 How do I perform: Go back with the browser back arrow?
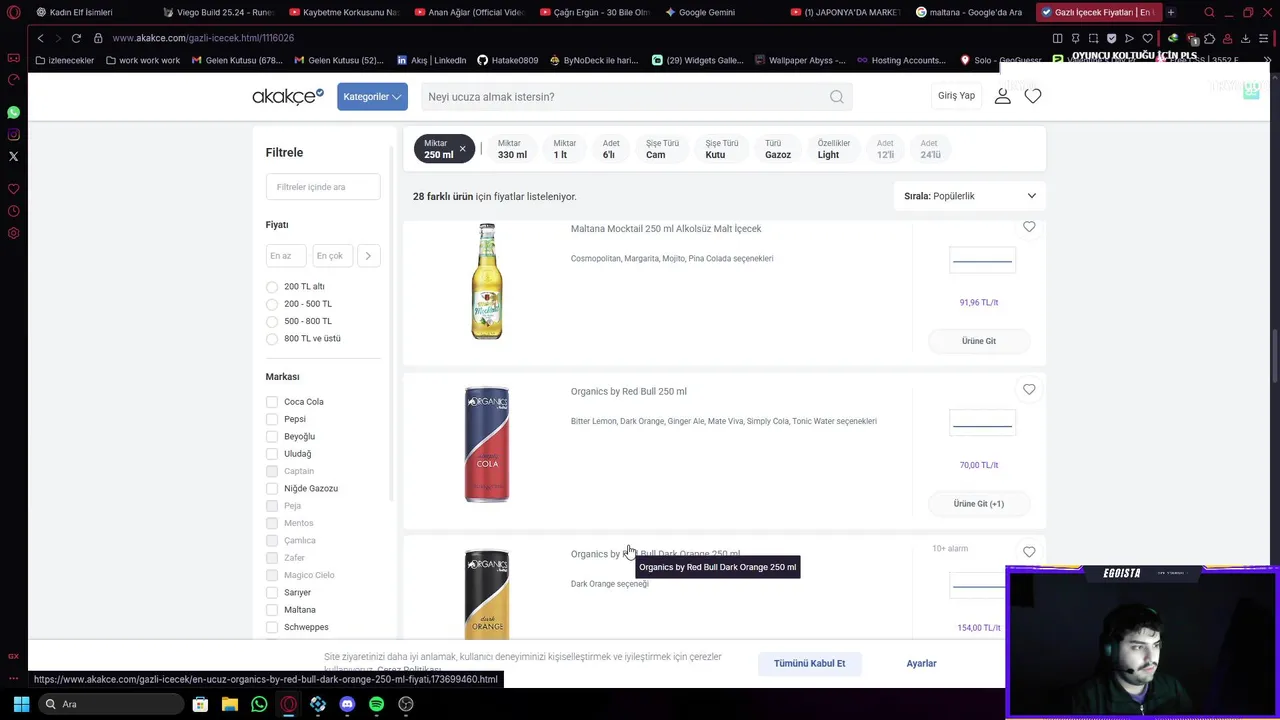40,38
